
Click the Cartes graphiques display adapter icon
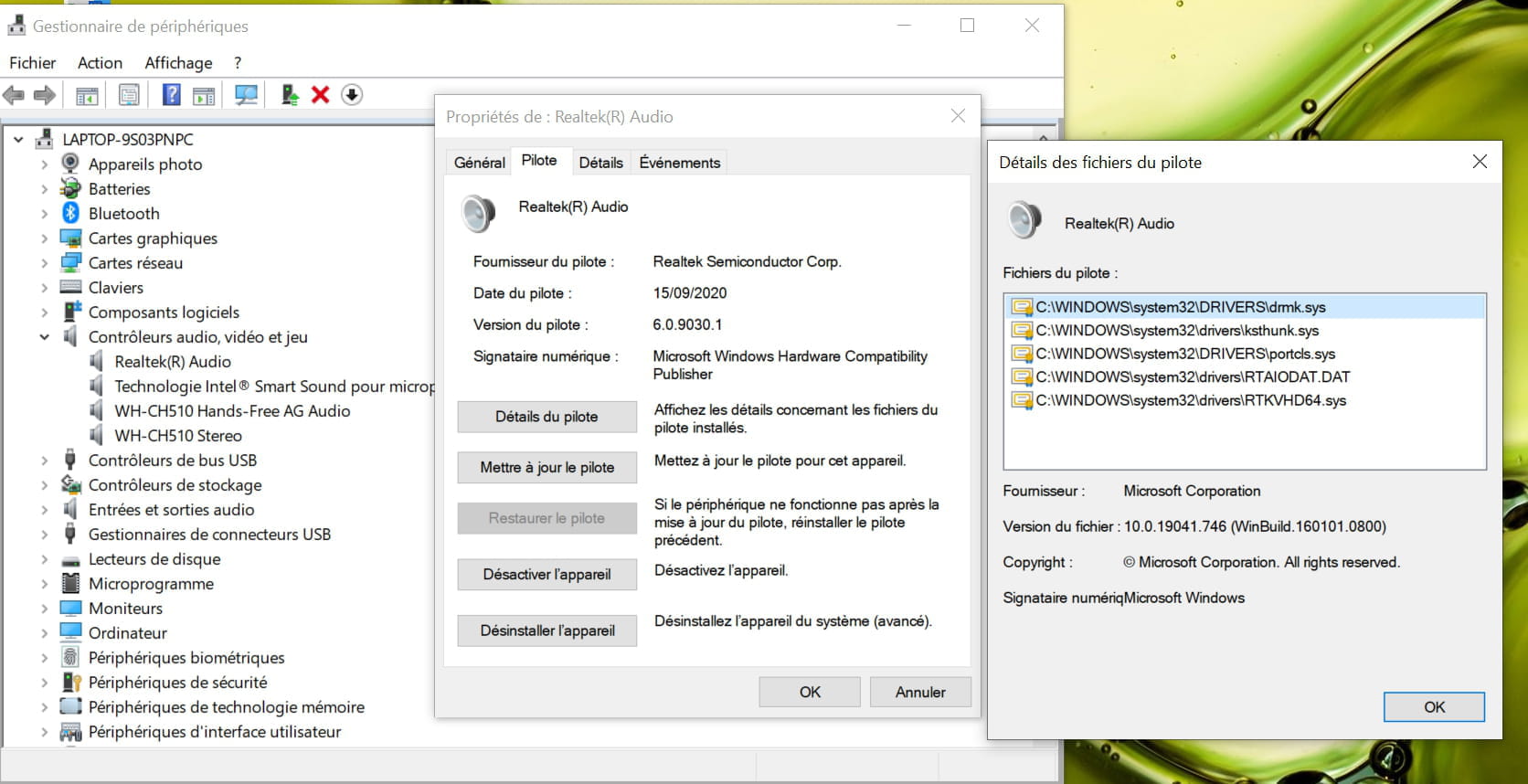pos(70,238)
